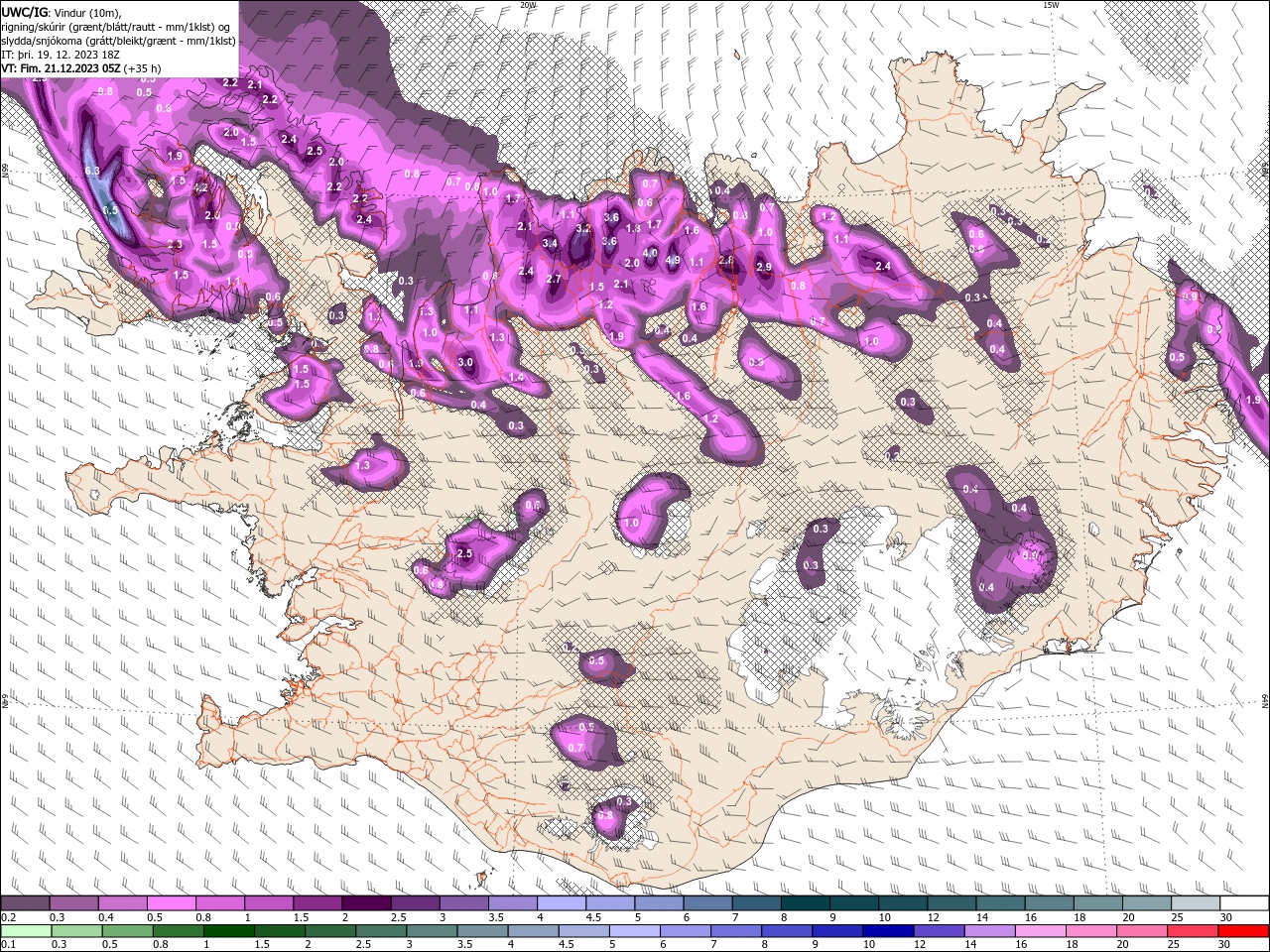The image size is (1270, 952).
Task: Click the '0.2' label in the snow legend
Action: coord(8,917)
